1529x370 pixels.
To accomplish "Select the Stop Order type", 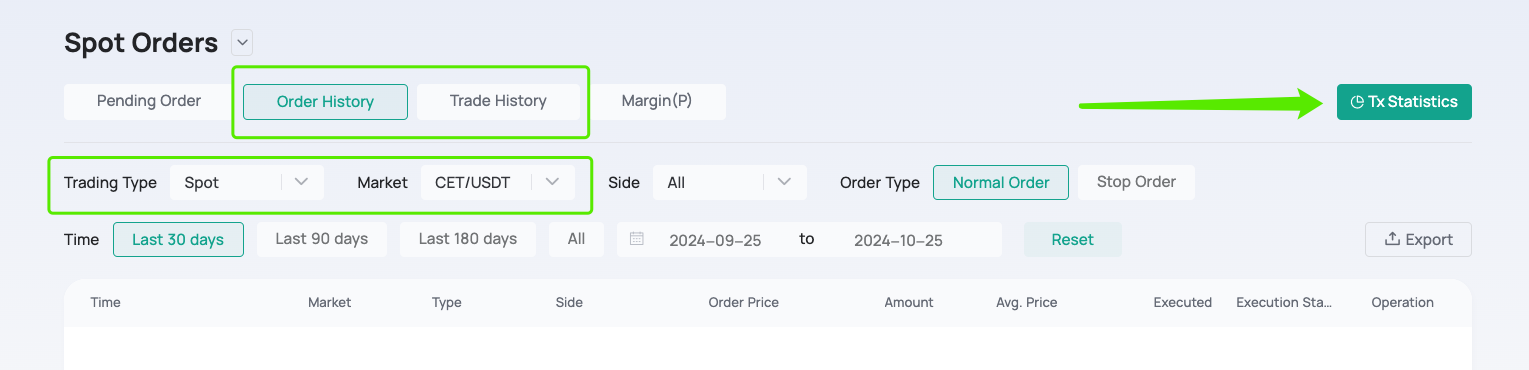I will click(x=1136, y=182).
